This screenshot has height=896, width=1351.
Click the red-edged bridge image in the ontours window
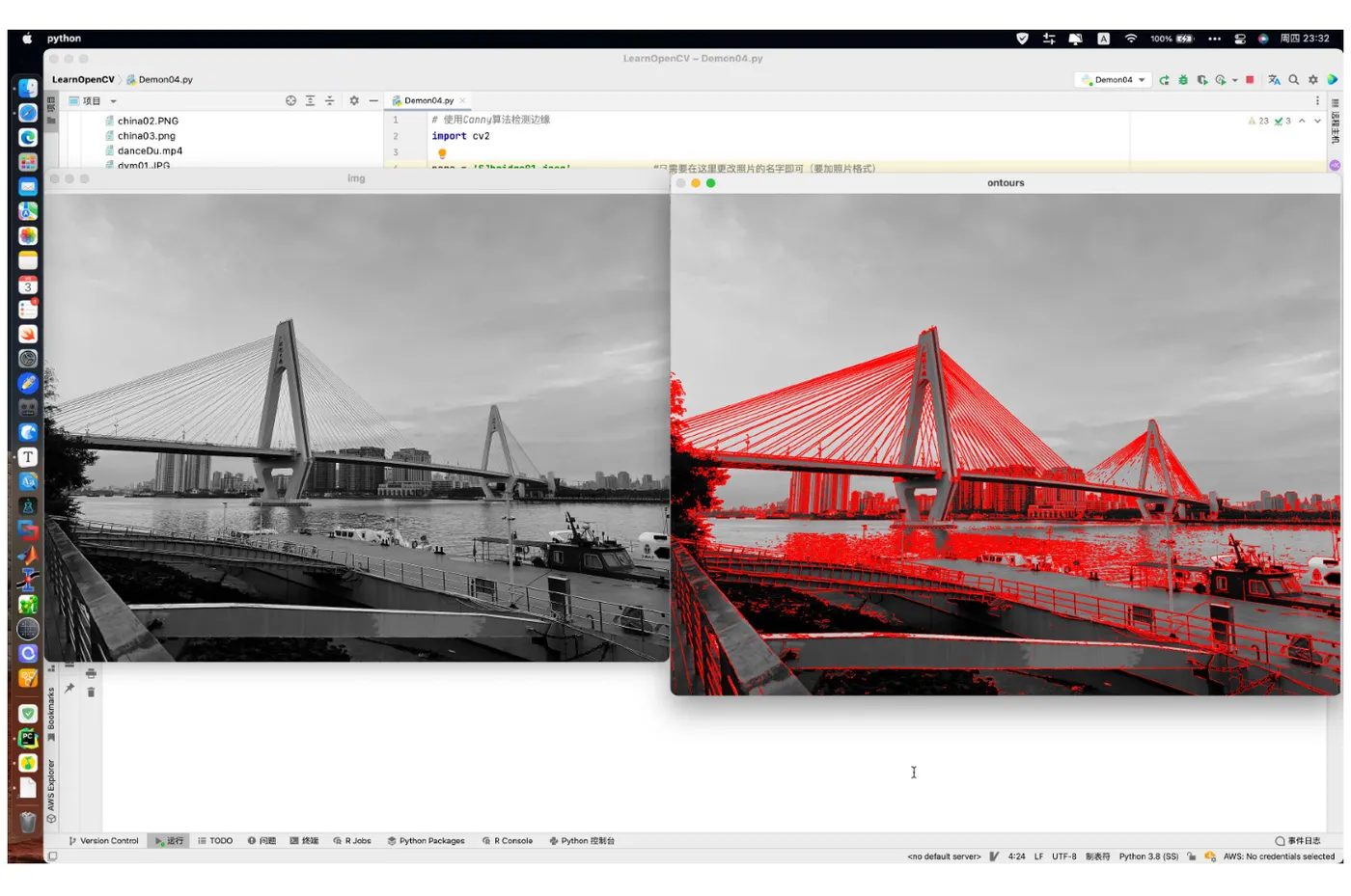coord(1006,444)
